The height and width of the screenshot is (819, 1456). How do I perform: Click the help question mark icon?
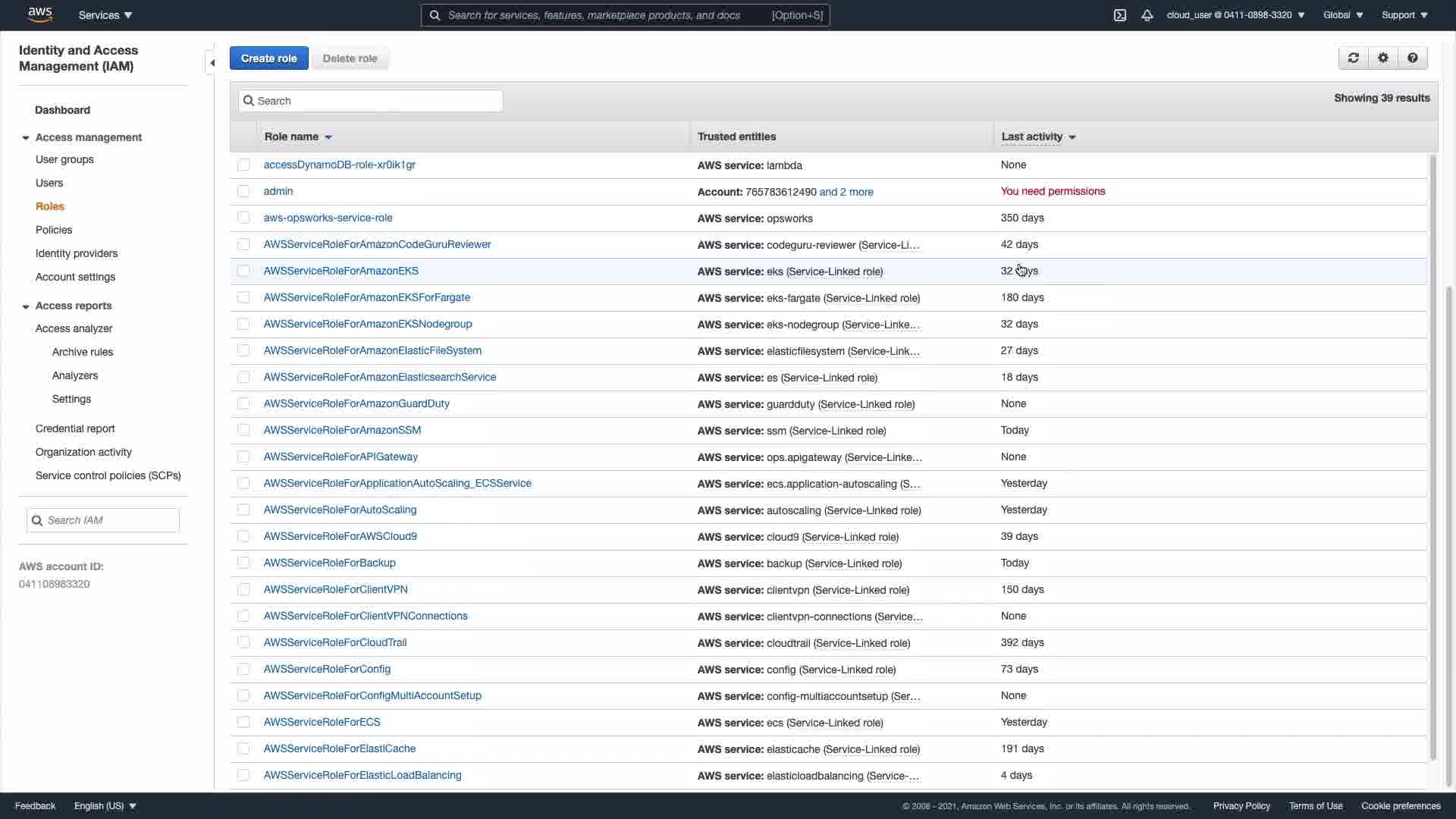point(1413,58)
